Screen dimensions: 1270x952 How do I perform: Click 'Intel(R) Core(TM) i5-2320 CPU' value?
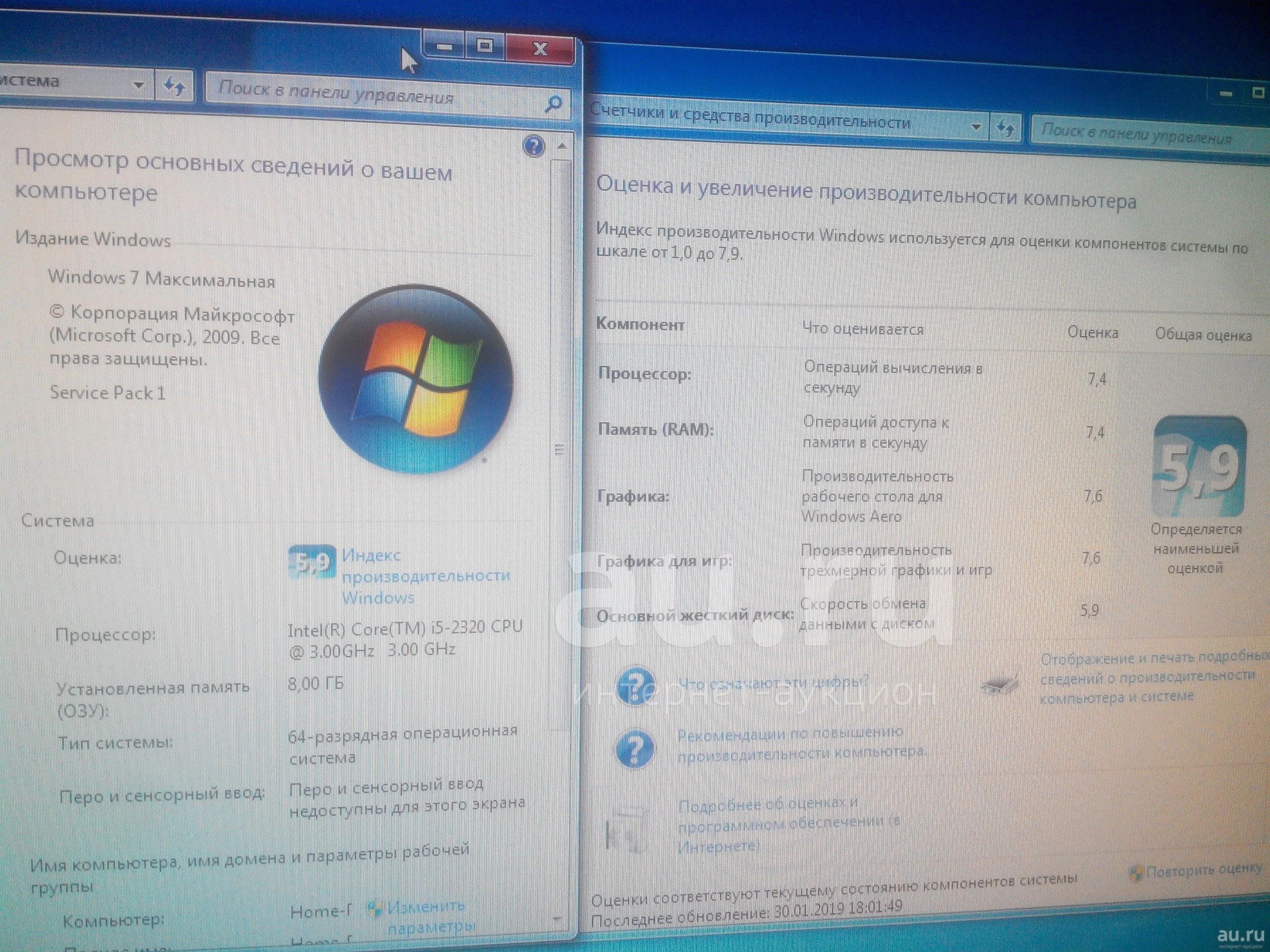point(405,628)
